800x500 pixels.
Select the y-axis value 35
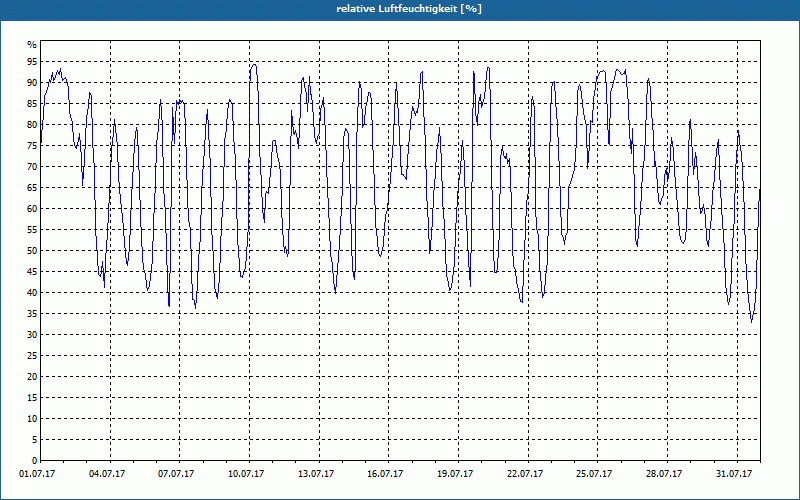(x=32, y=313)
